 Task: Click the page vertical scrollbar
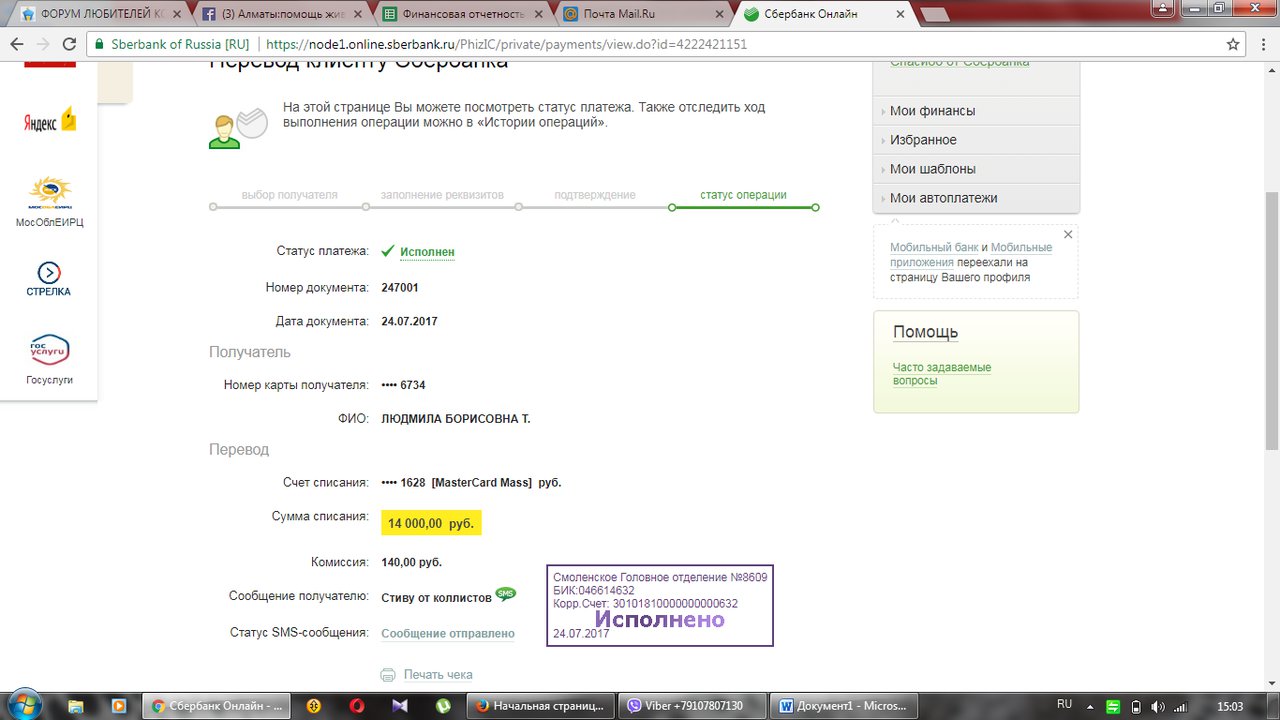tap(1272, 320)
